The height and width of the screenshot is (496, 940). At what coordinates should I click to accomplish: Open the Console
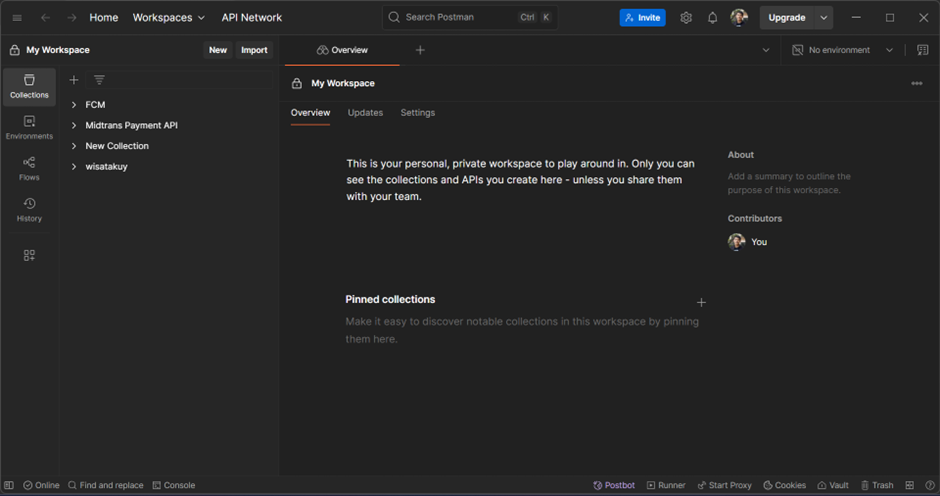(174, 485)
